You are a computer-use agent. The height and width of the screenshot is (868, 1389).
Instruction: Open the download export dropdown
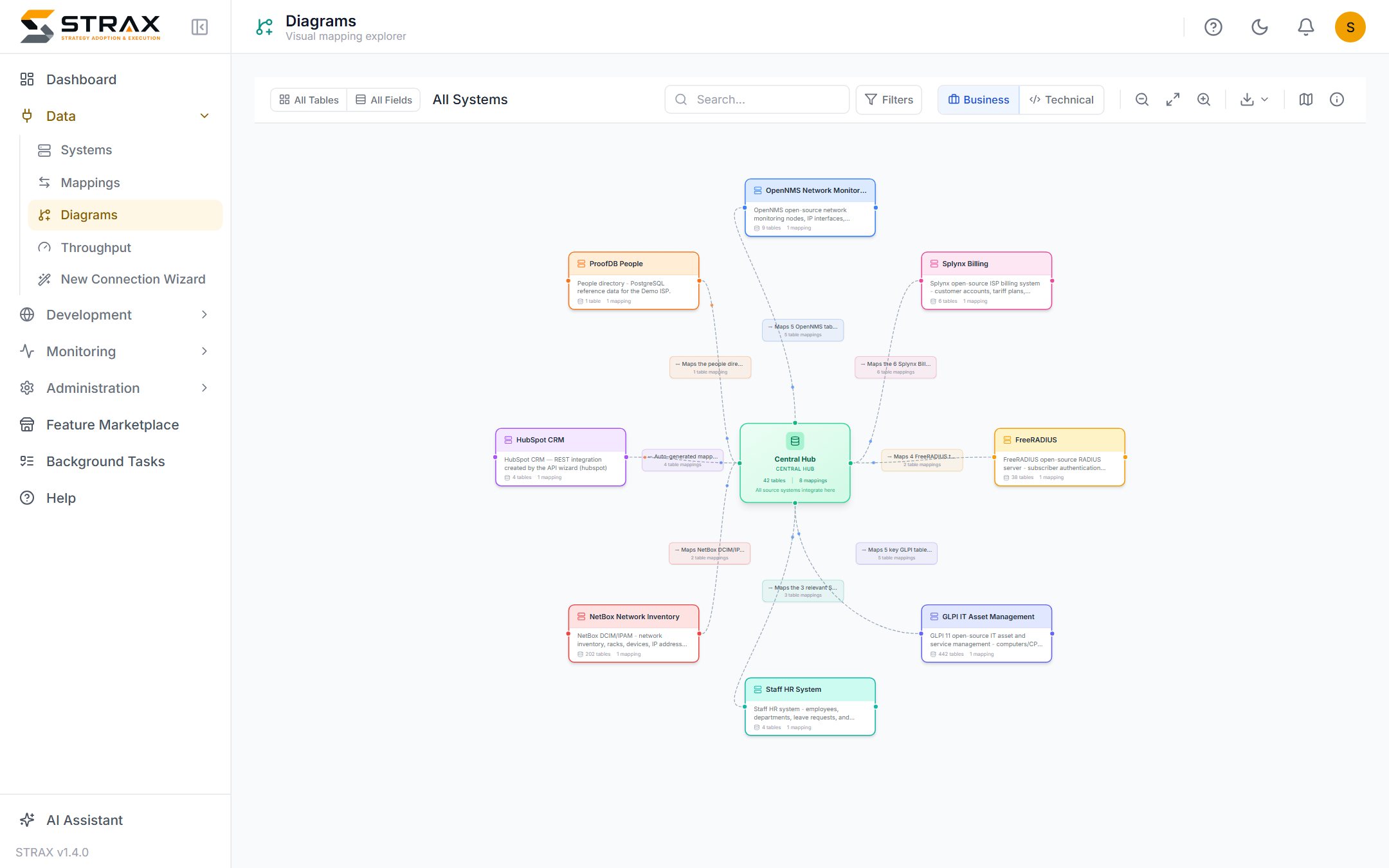point(1254,100)
